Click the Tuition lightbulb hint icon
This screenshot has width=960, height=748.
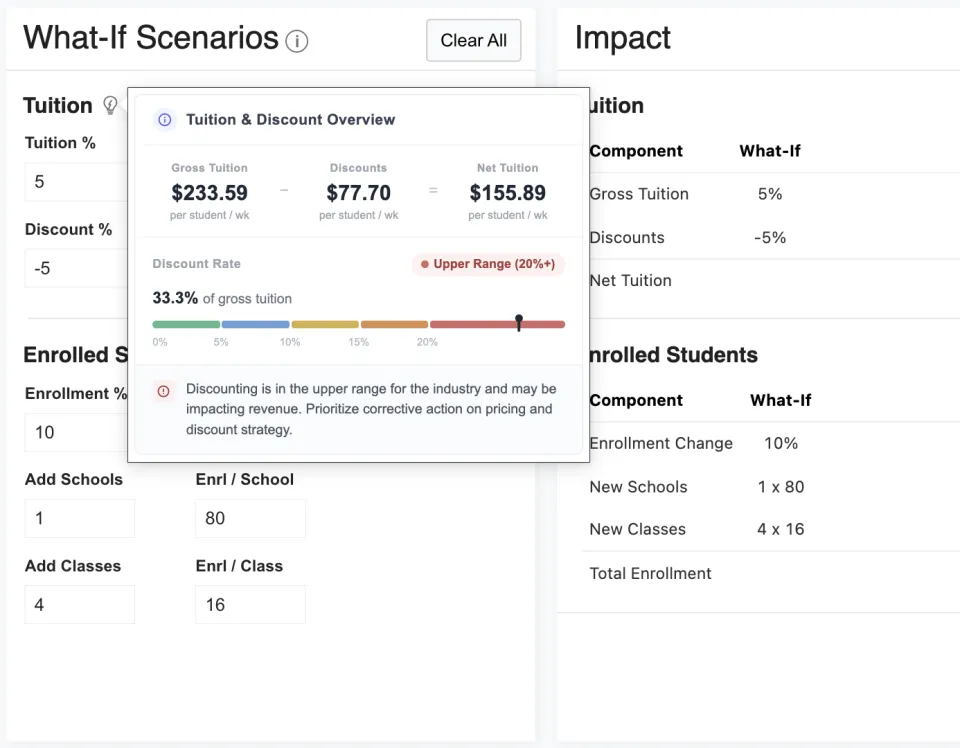[x=110, y=105]
